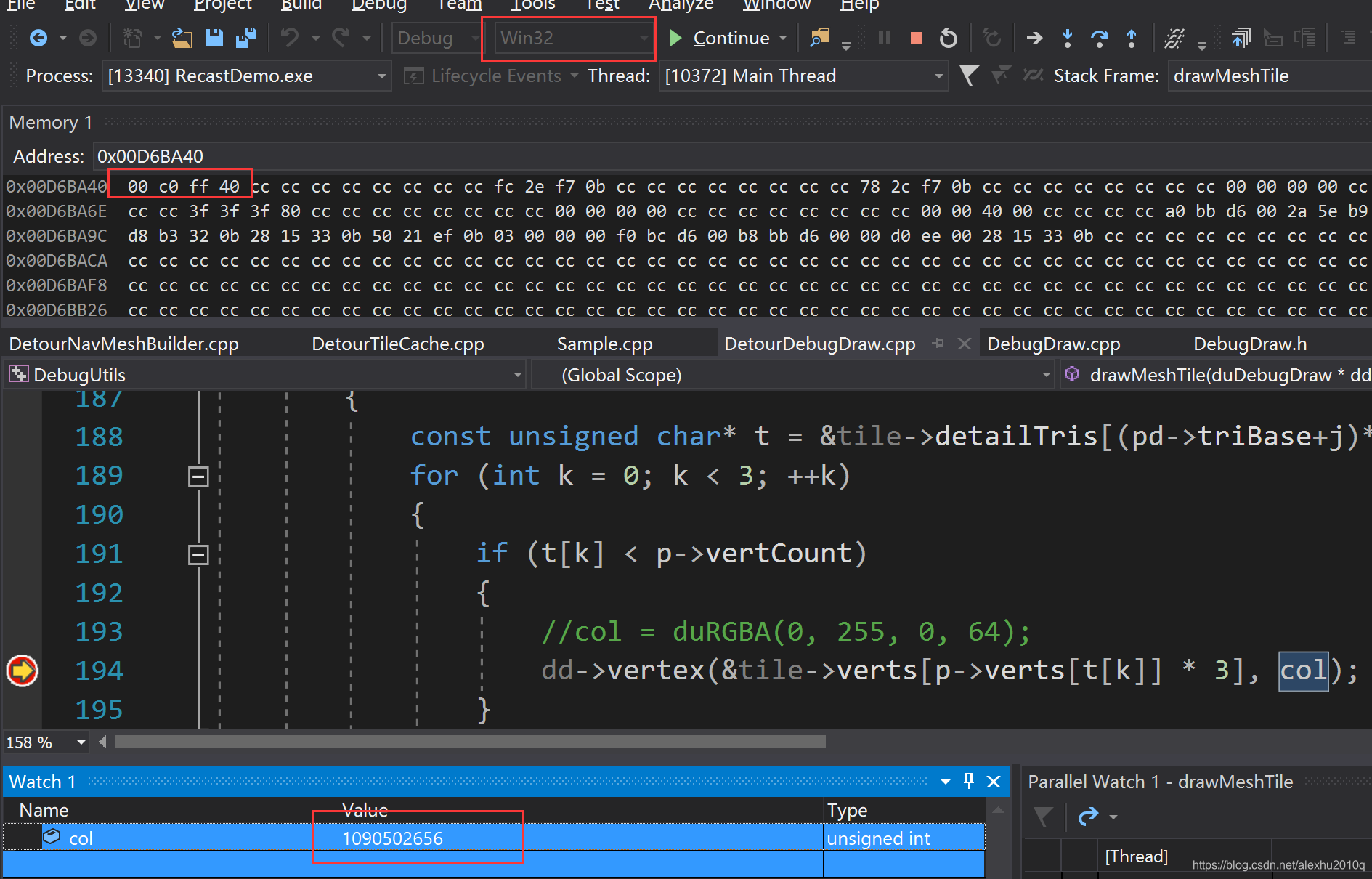Click the Navigate Backward arrow icon

tap(38, 38)
